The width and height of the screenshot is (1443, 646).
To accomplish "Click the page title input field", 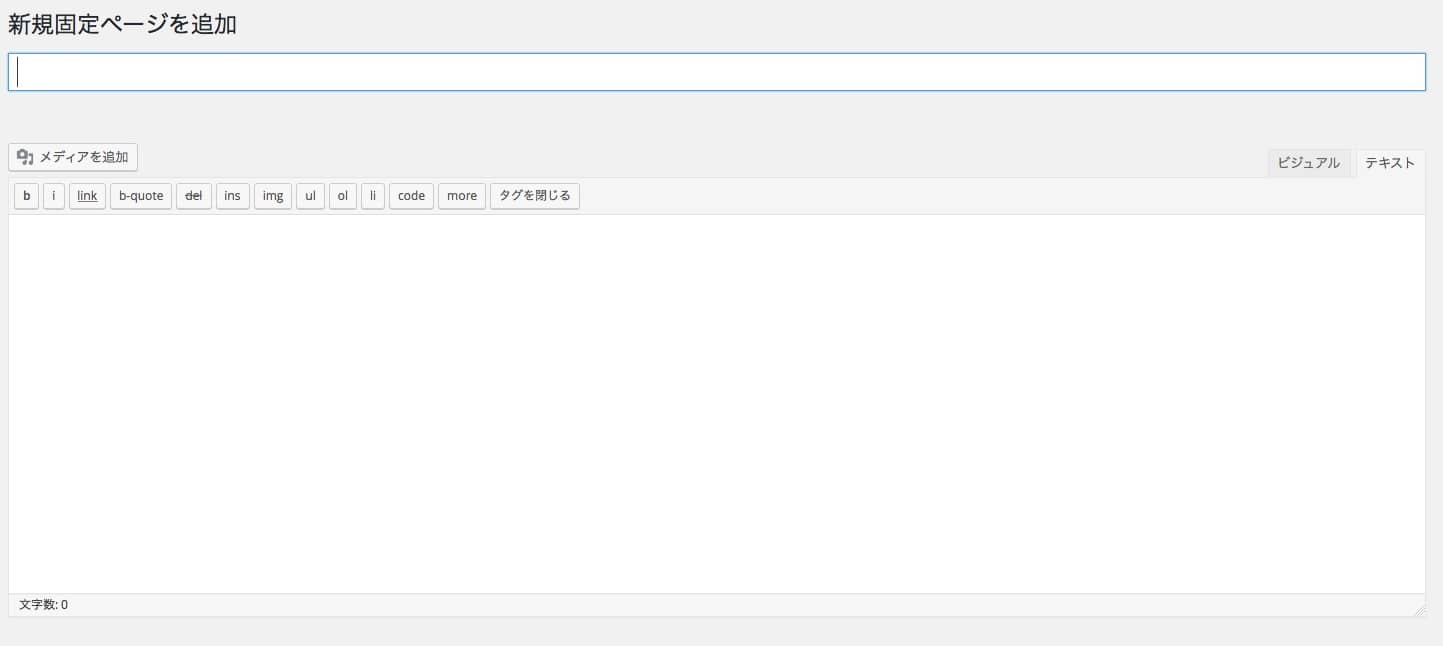I will [716, 72].
